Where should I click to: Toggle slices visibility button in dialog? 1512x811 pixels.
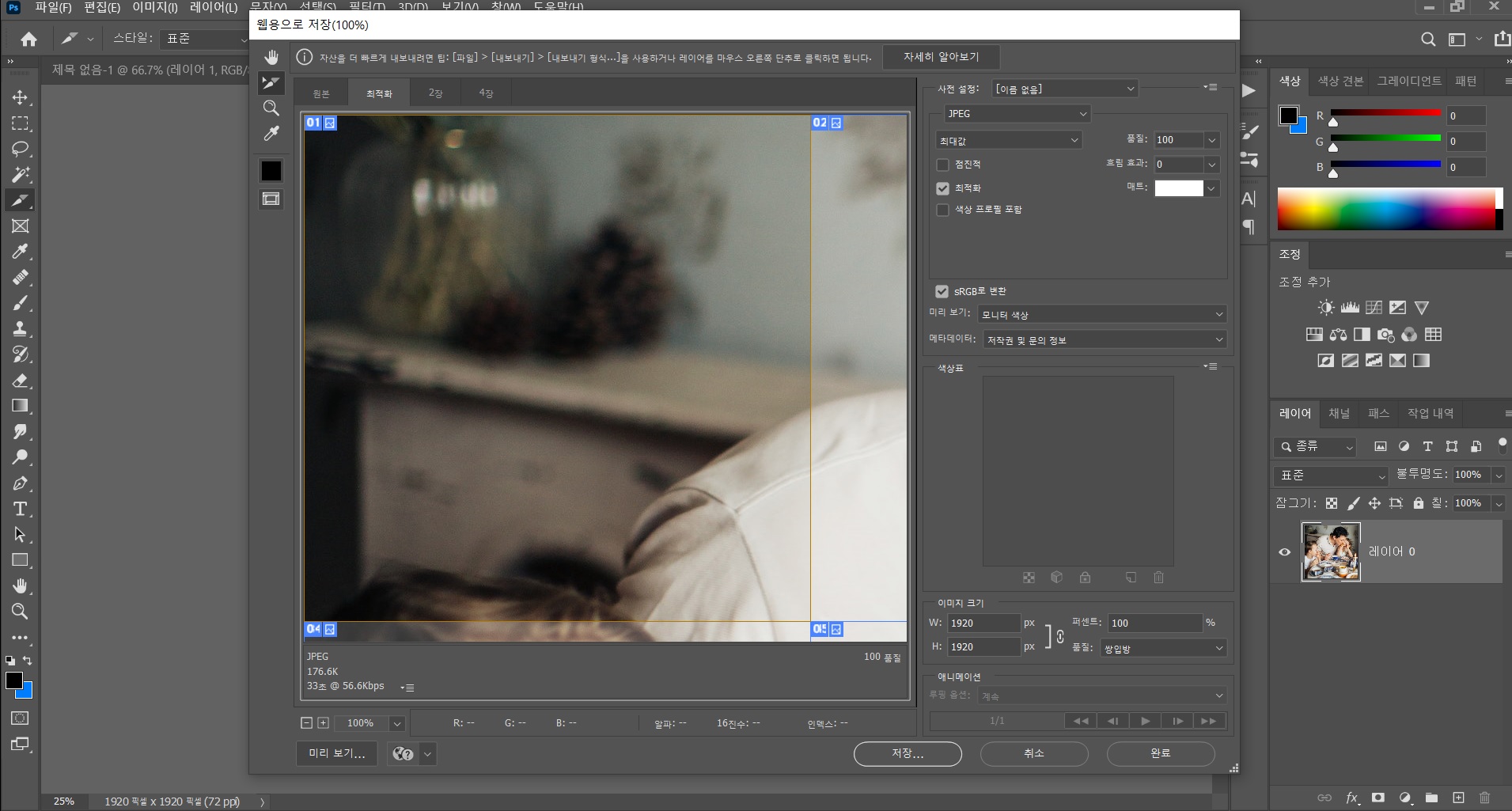click(x=271, y=199)
